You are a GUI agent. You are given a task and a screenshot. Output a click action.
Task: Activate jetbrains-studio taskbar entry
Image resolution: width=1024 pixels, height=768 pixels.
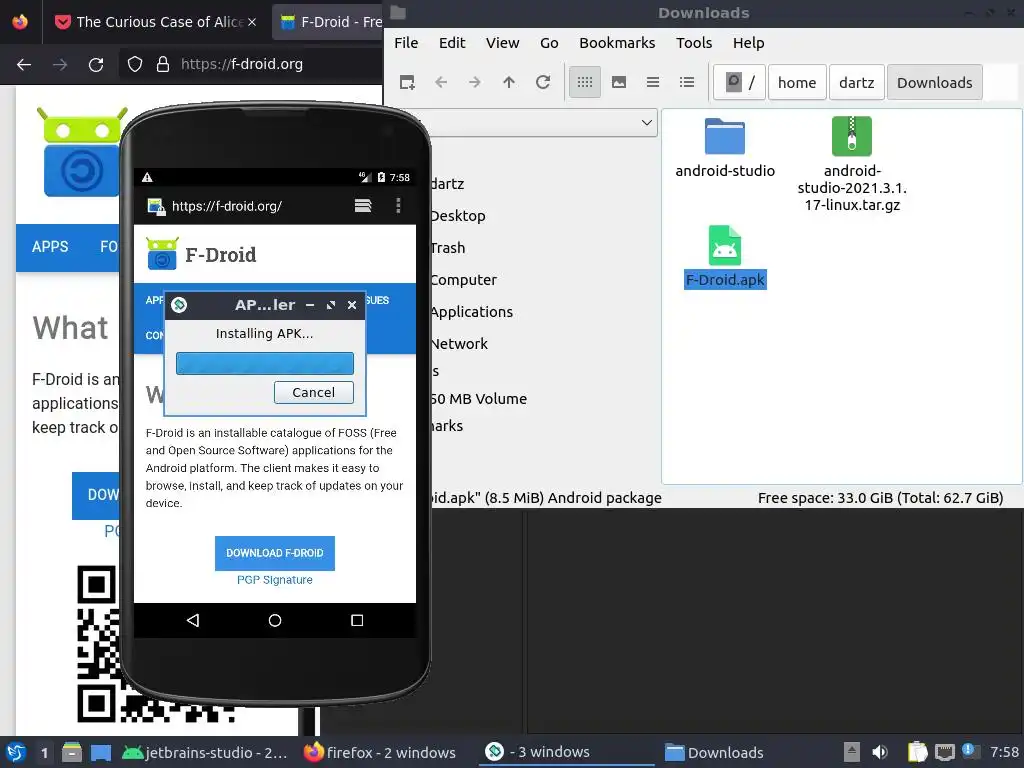click(x=204, y=752)
